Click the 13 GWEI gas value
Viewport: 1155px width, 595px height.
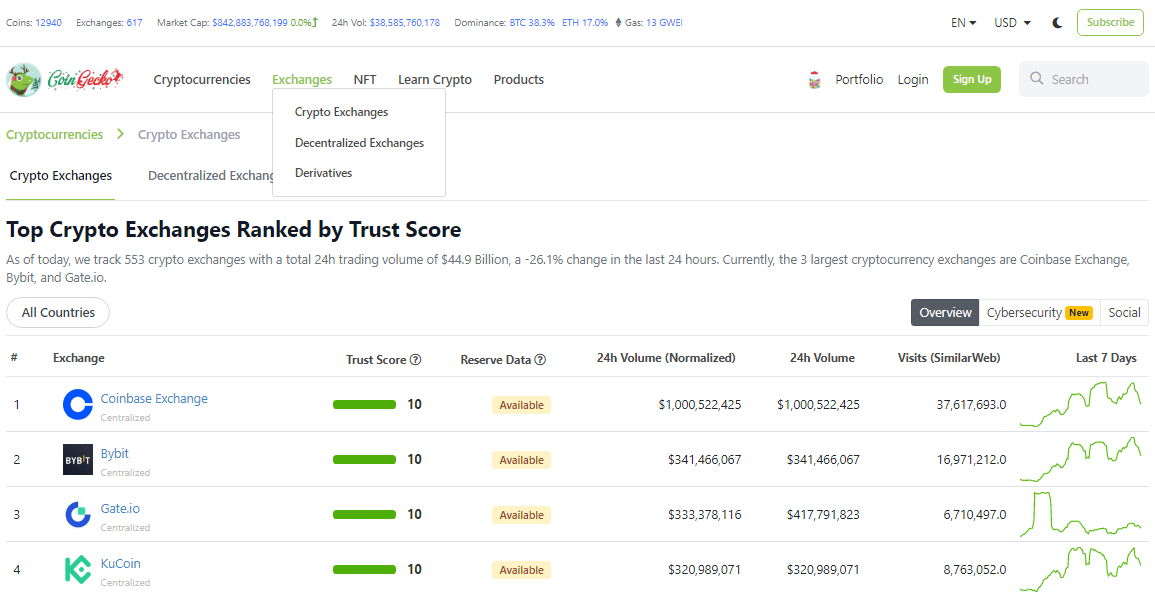tap(664, 23)
